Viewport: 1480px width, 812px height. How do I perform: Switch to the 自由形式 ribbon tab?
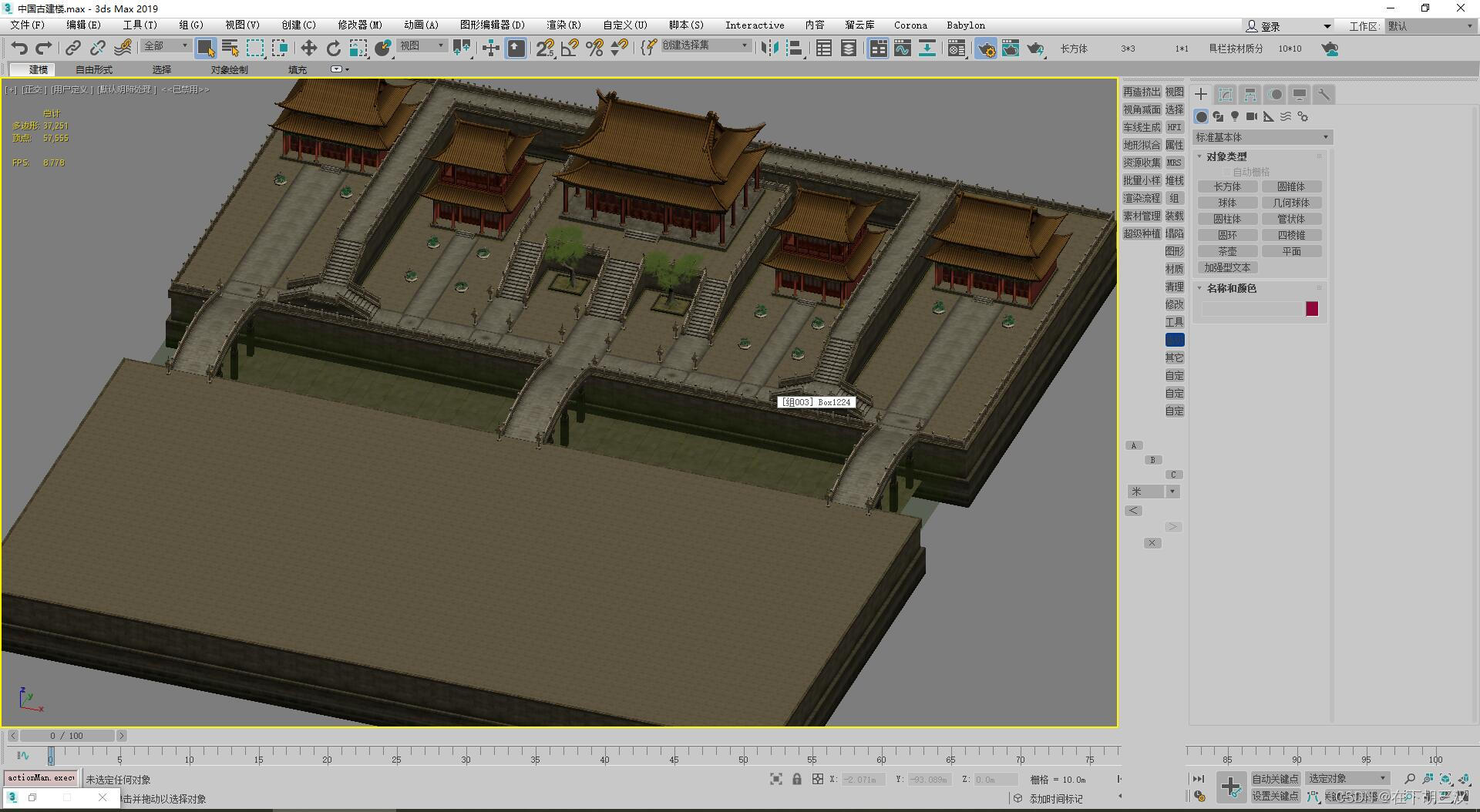[x=92, y=69]
